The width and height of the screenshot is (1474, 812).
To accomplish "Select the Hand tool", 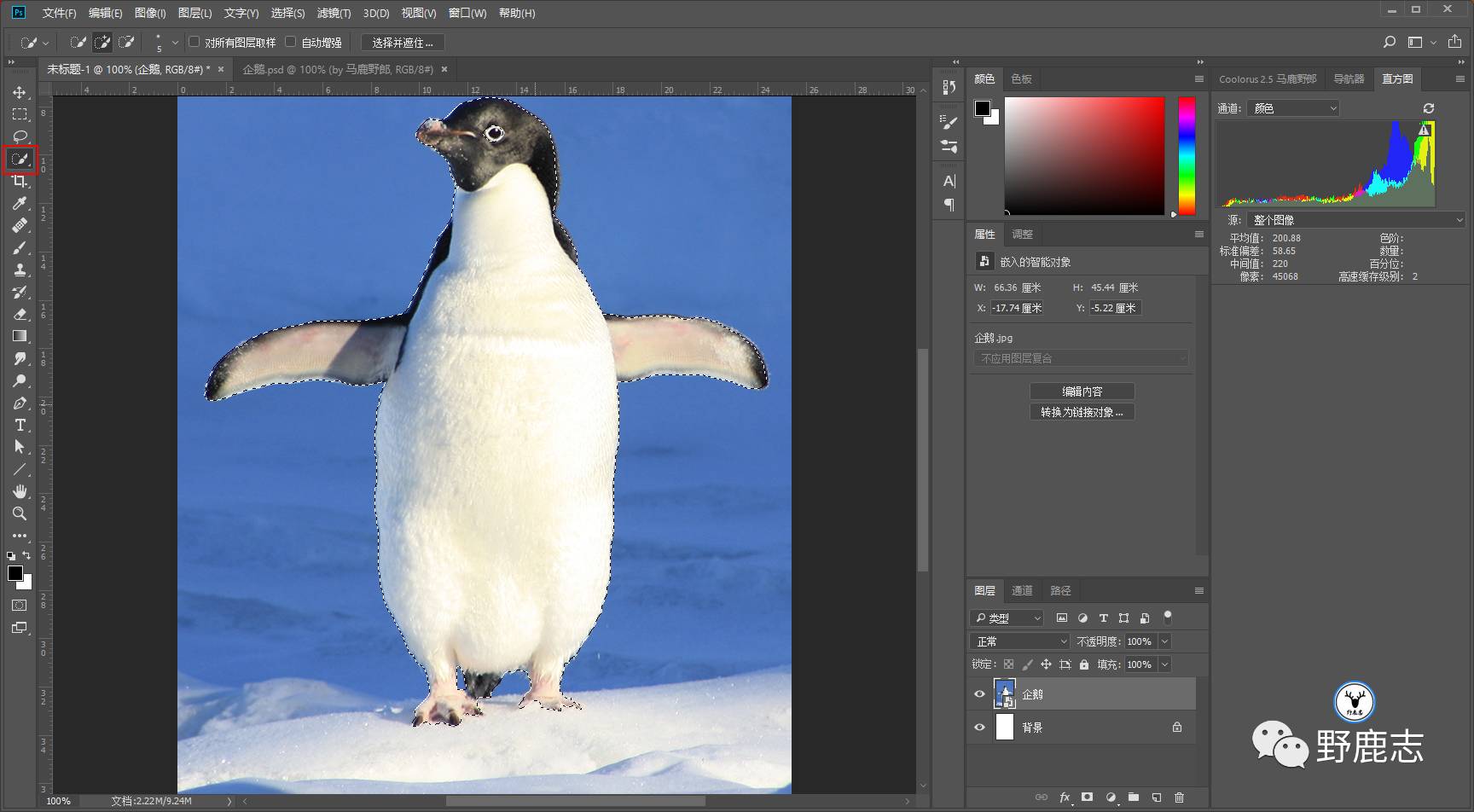I will tap(20, 491).
